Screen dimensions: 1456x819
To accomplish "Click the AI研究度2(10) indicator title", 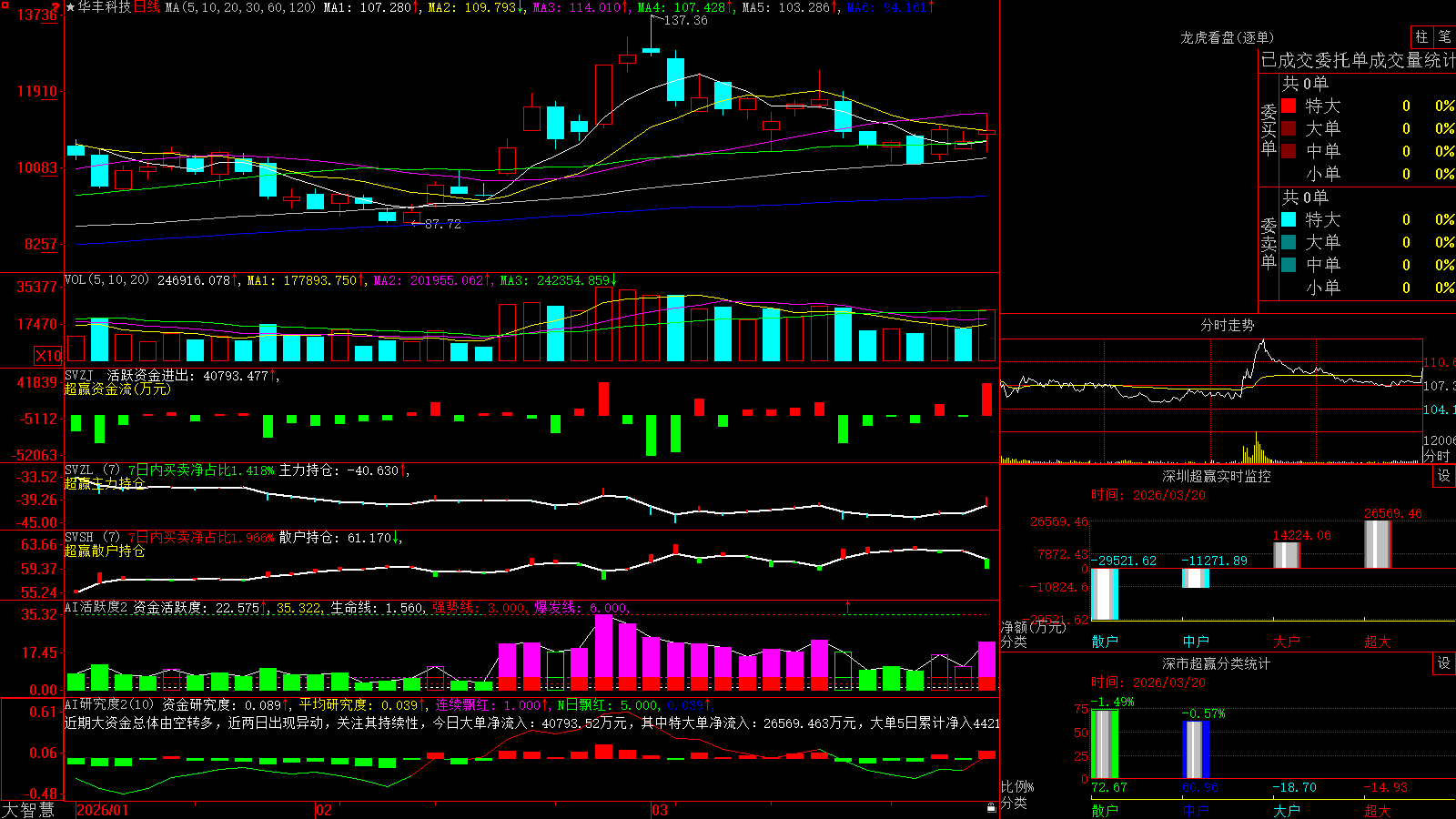I will 109,704.
